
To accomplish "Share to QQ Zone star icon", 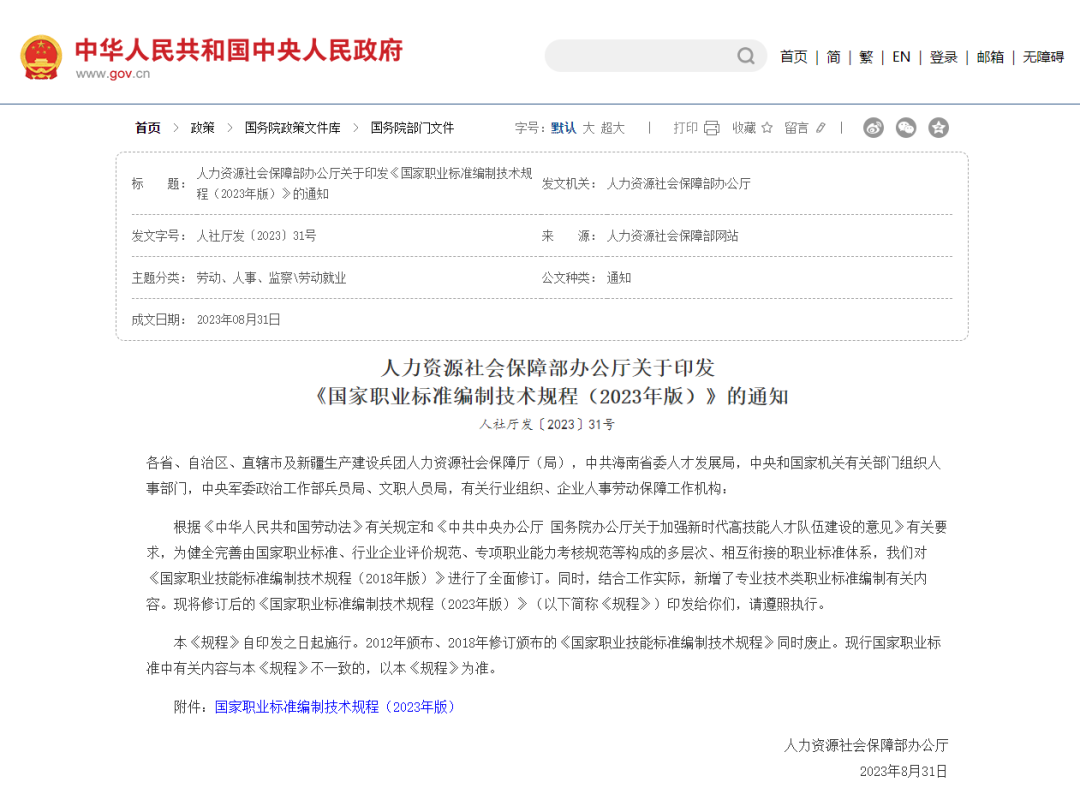I will 938,127.
